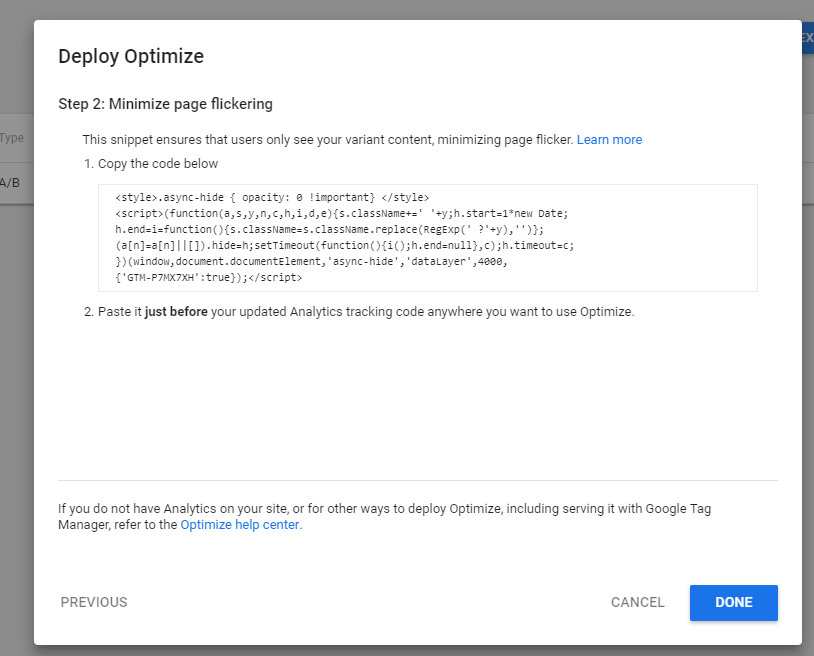Select the A/B row behind the dialog
This screenshot has width=814, height=656.
[10, 183]
